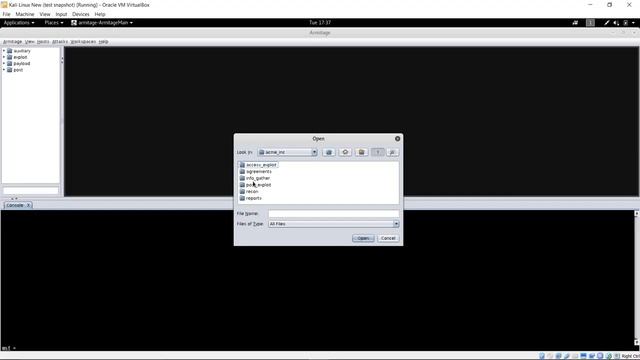Click the workspace indicator 1 in Kali panel
This screenshot has height=360, width=640.
pos(590,23)
